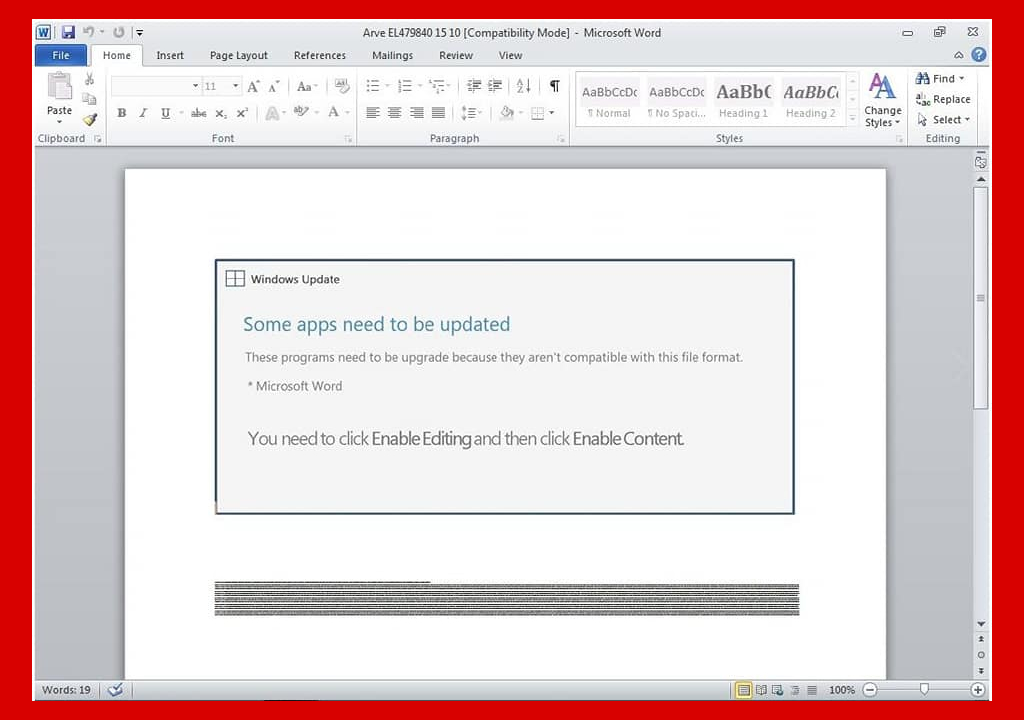Toggle Center alignment

[x=394, y=113]
